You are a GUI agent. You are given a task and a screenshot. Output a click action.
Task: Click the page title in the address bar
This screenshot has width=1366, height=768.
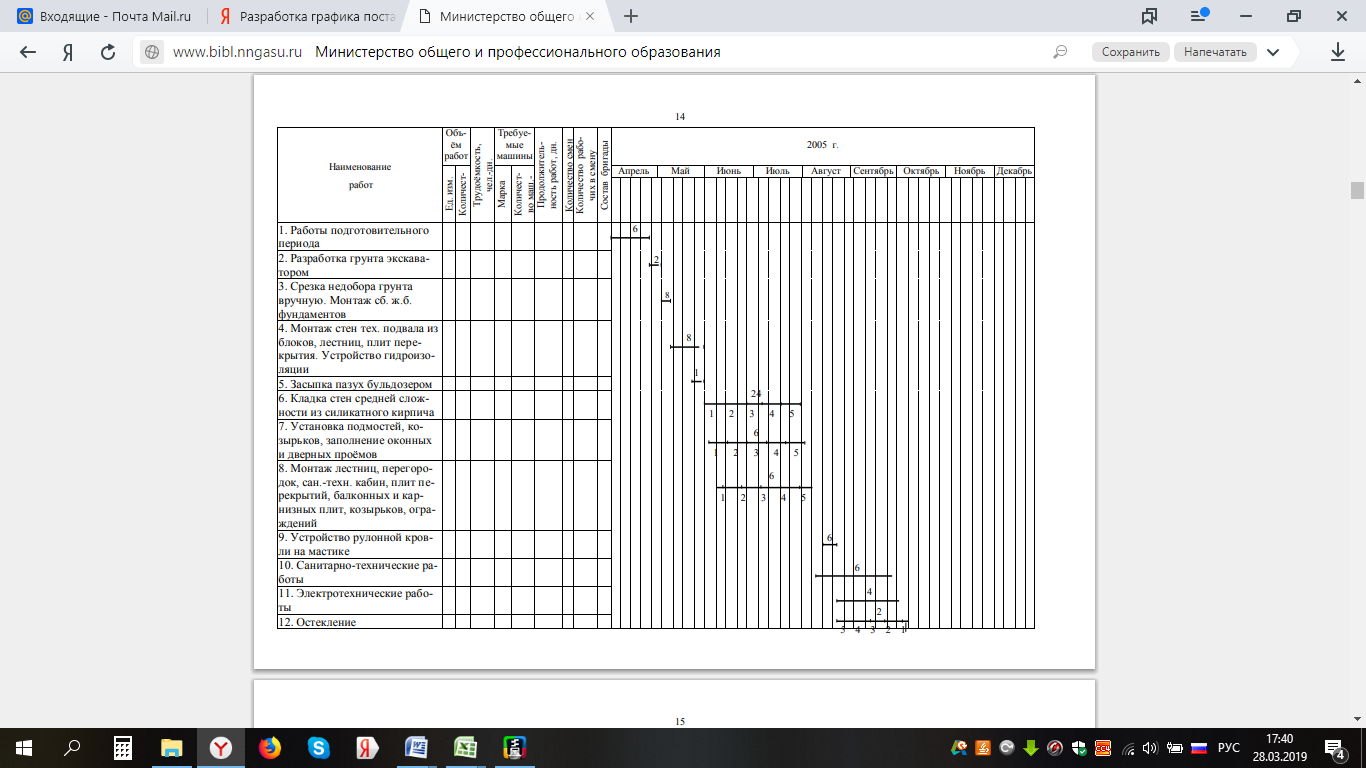coord(517,52)
